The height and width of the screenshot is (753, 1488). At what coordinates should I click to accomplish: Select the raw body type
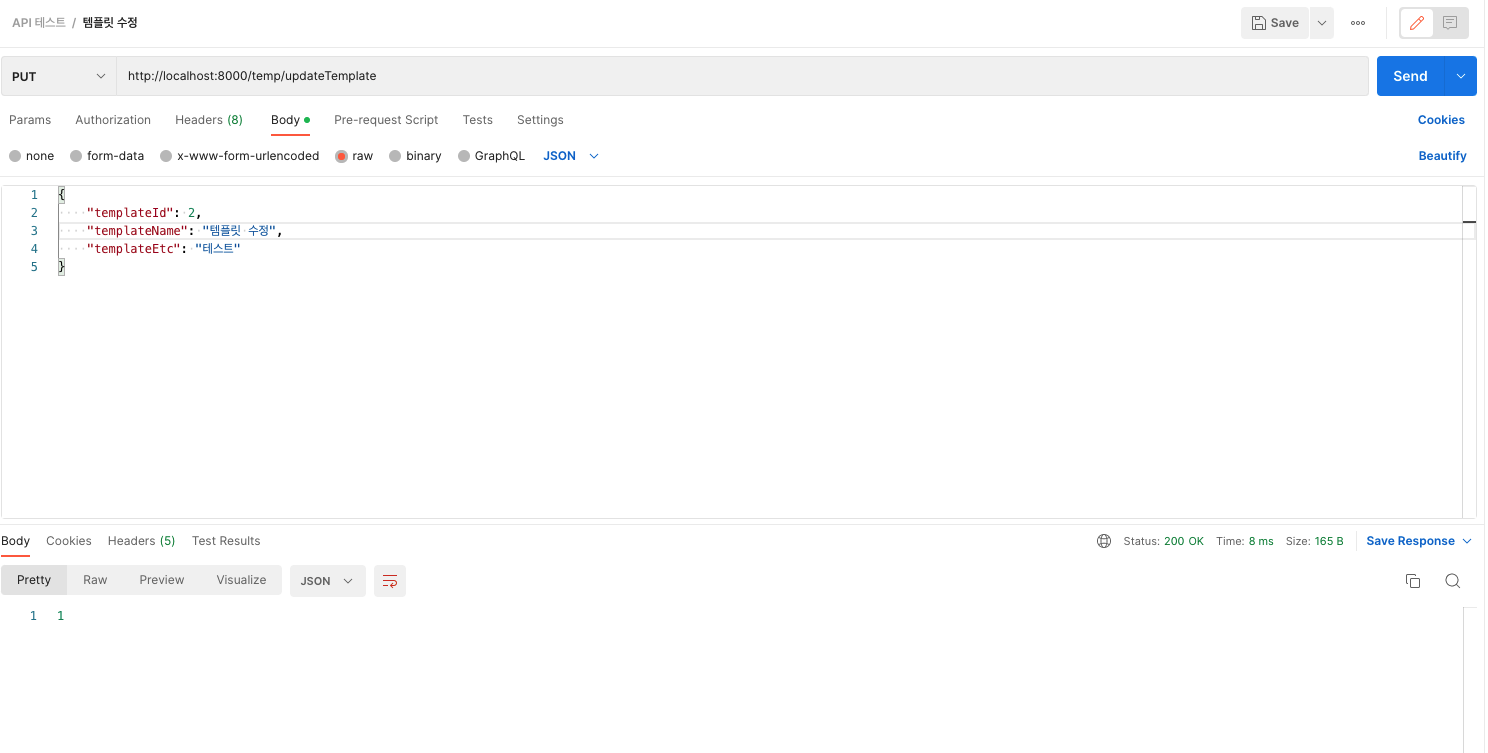(354, 156)
